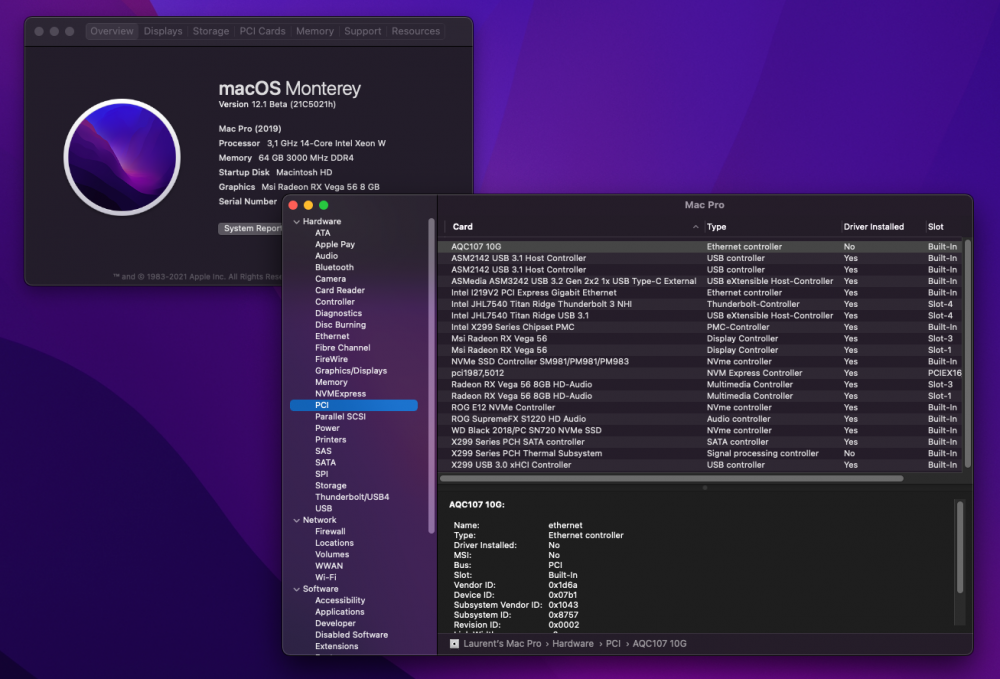Select Card Reader in the sidebar
Viewport: 1000px width, 679px height.
[340, 291]
